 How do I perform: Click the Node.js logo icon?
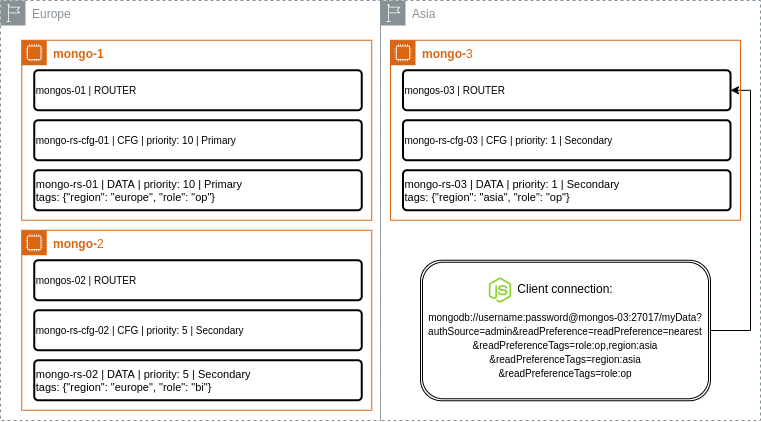[x=499, y=290]
